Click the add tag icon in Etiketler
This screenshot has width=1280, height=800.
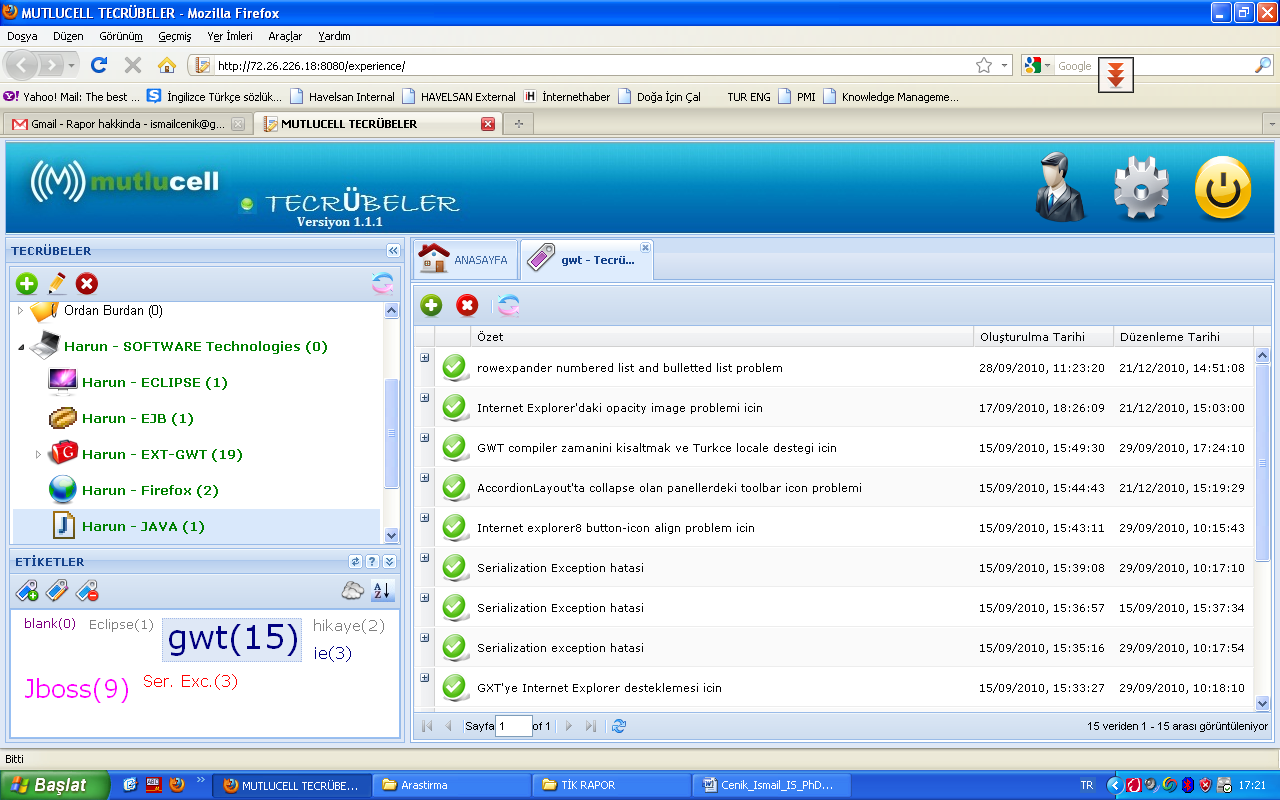[27, 591]
